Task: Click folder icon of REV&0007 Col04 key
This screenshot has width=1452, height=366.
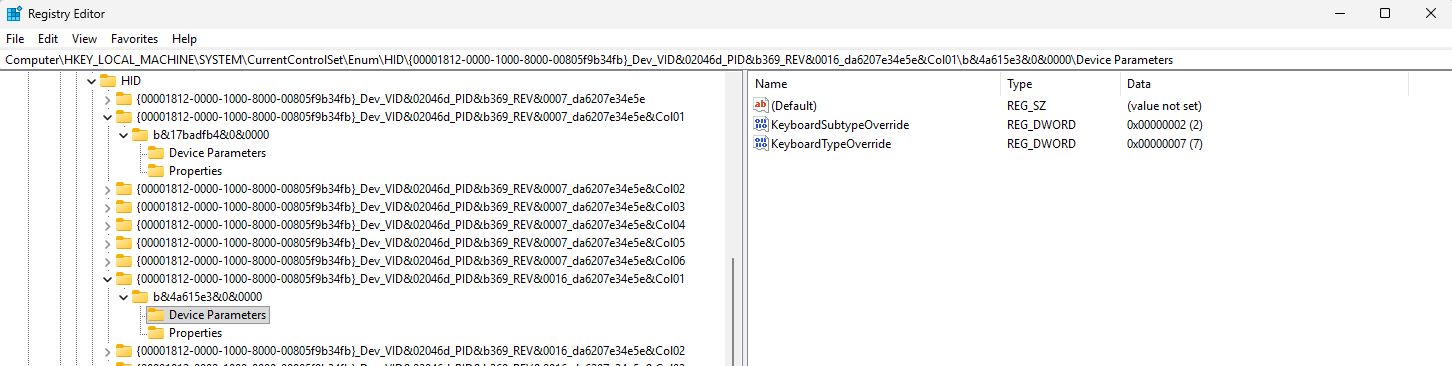Action: coord(124,224)
